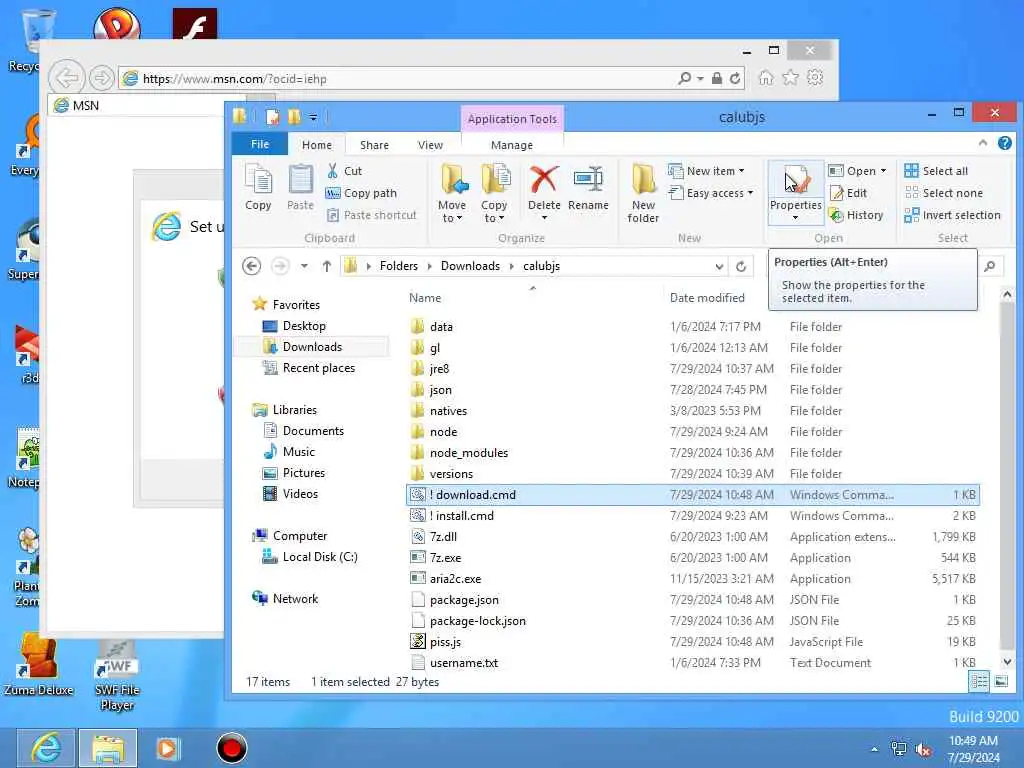Viewport: 1024px width, 768px height.
Task: Click the Up arrow navigation button
Action: click(327, 266)
